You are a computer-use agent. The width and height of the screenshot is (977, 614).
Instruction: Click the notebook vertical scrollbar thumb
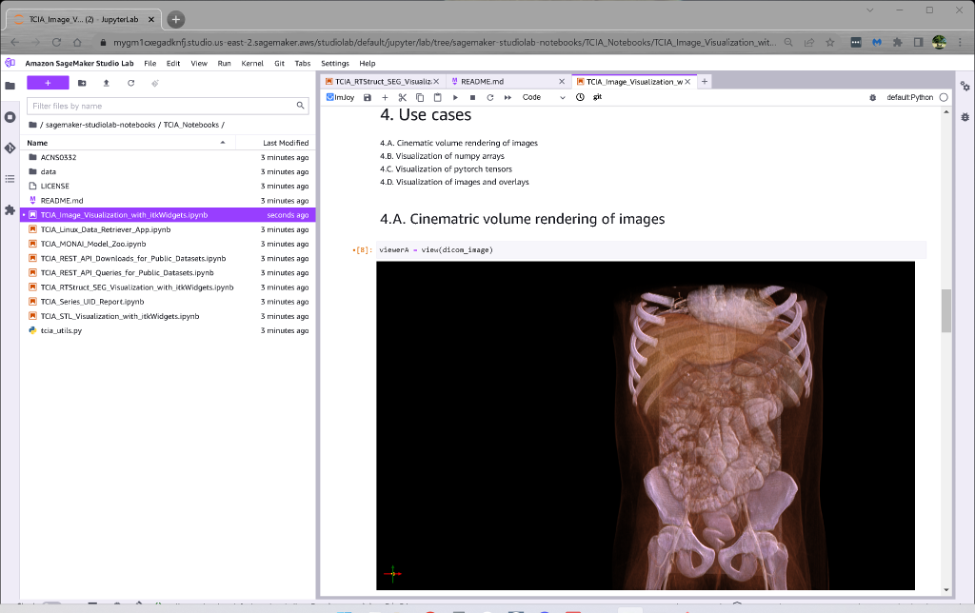(x=946, y=311)
